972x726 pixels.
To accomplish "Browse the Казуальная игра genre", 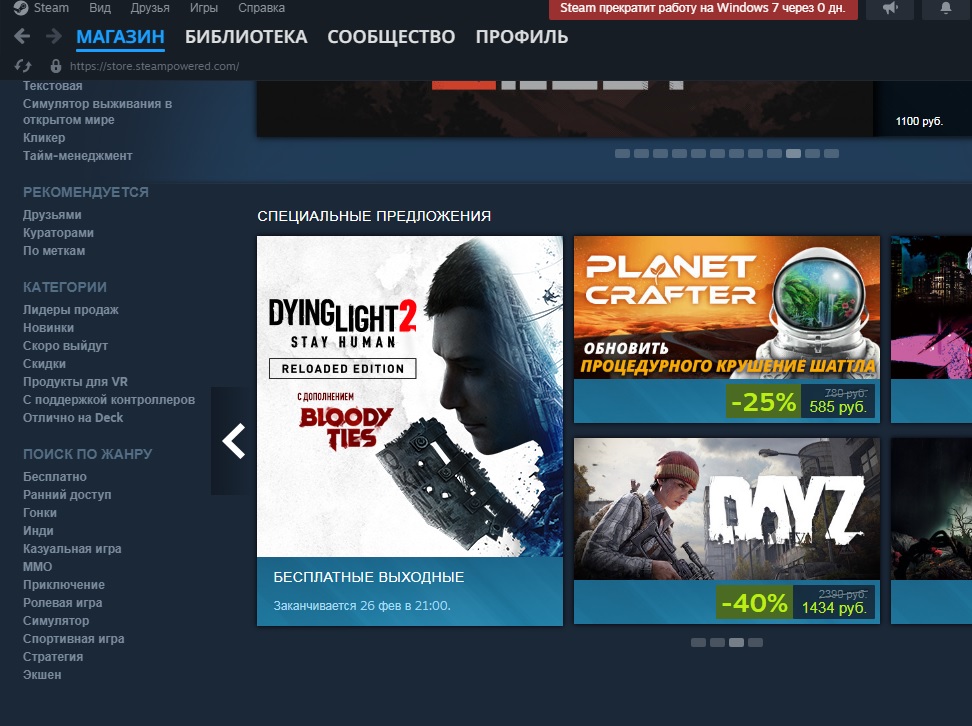I will [x=72, y=548].
